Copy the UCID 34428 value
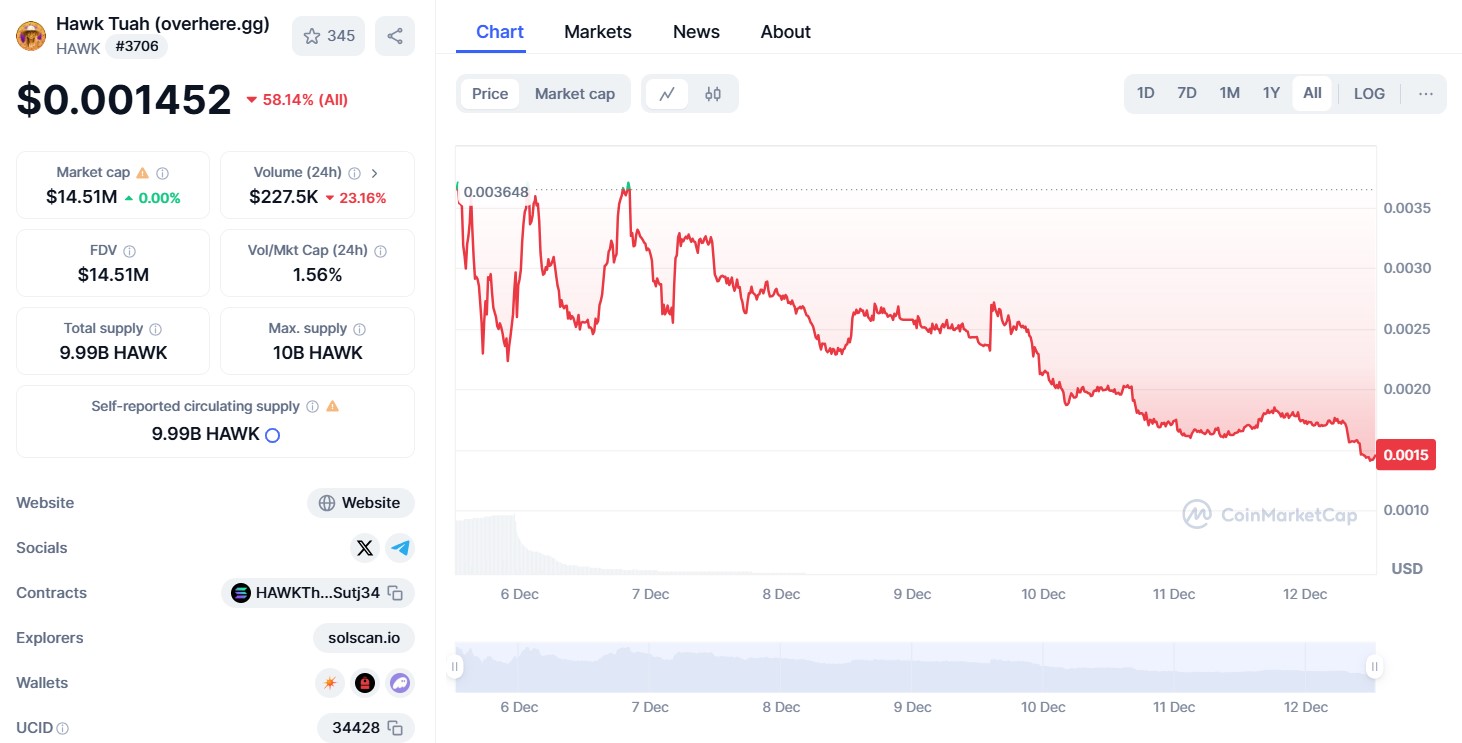The image size is (1462, 743). pyautogui.click(x=395, y=728)
